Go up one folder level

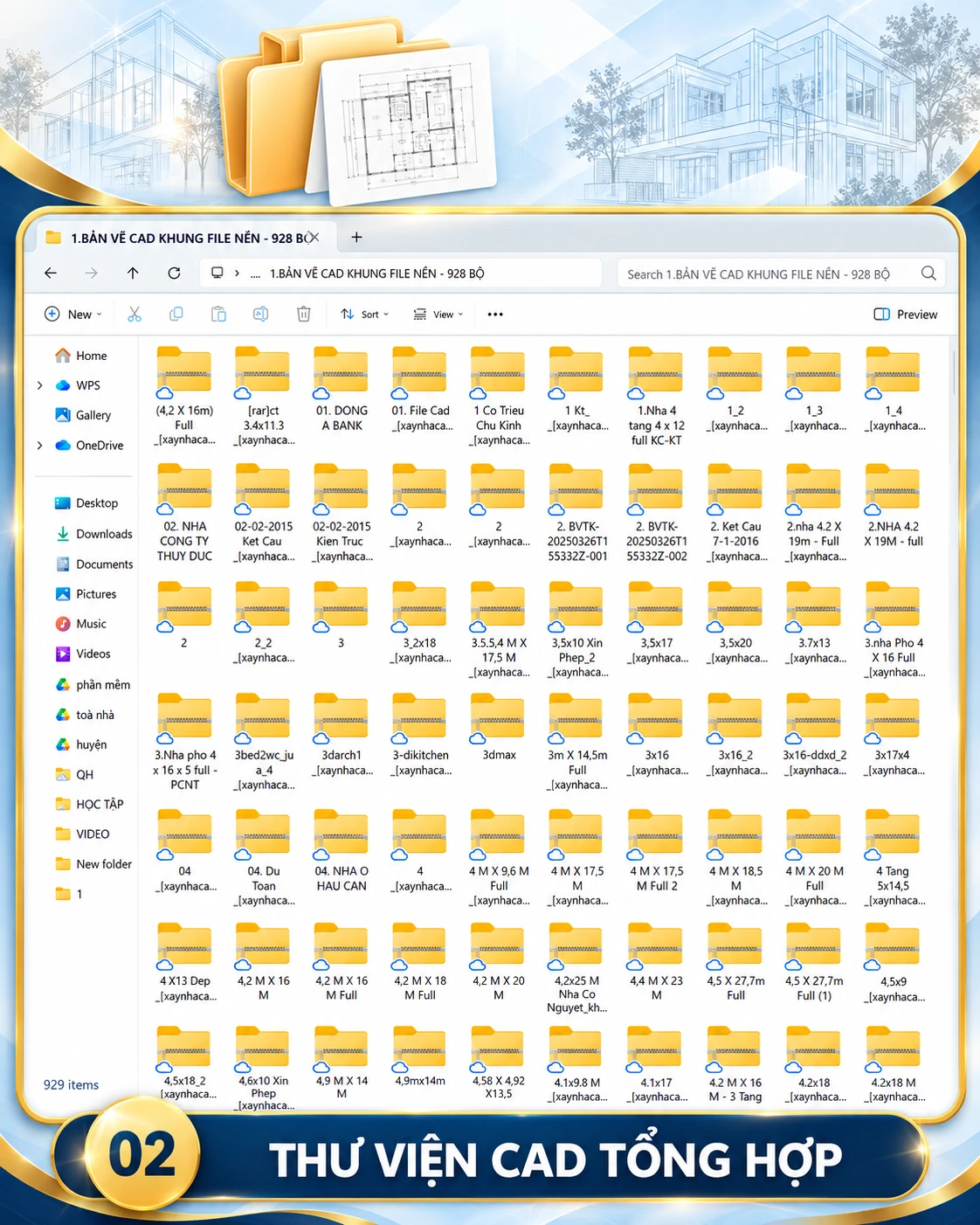click(x=133, y=273)
